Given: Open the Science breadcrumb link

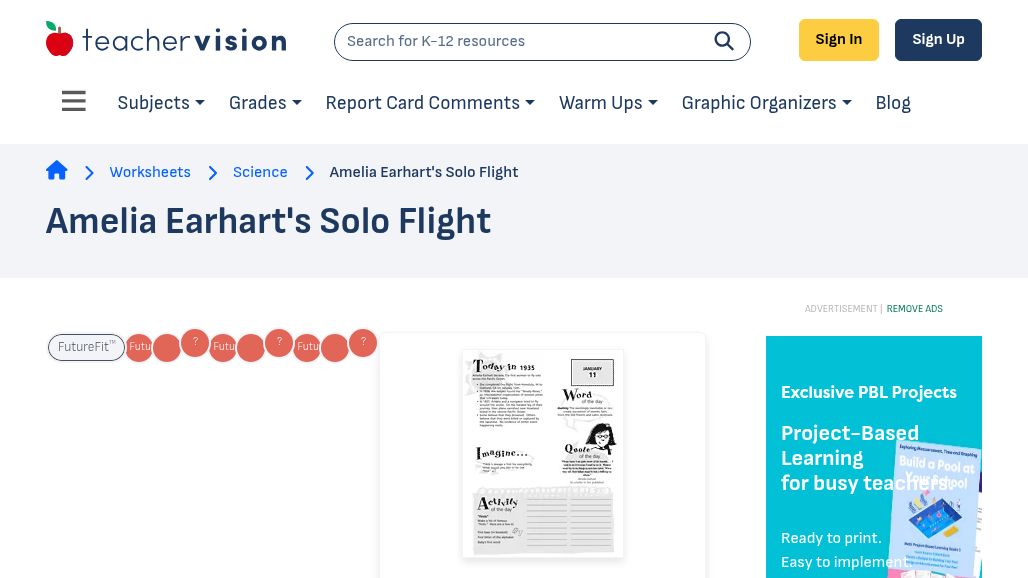Looking at the screenshot, I should pos(260,172).
